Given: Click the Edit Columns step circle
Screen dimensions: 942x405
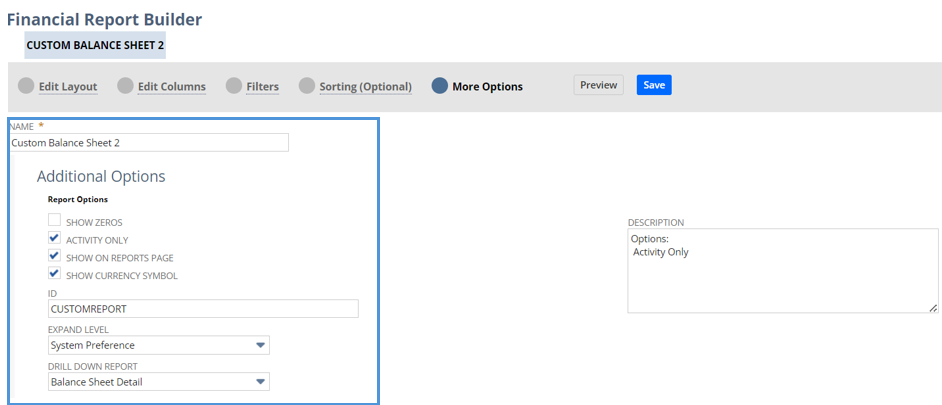Looking at the screenshot, I should pyautogui.click(x=125, y=86).
